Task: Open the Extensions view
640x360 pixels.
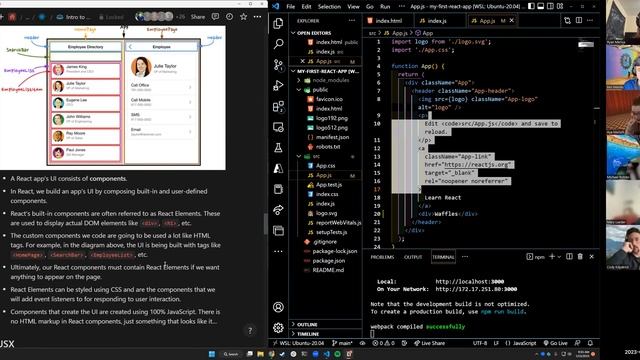Action: 278,107
